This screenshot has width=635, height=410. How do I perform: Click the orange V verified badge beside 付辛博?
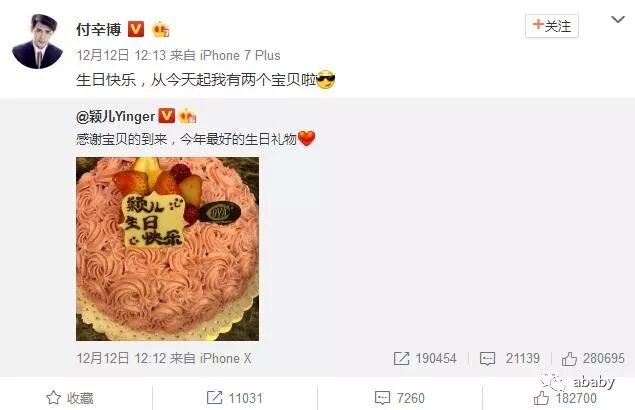click(x=136, y=29)
